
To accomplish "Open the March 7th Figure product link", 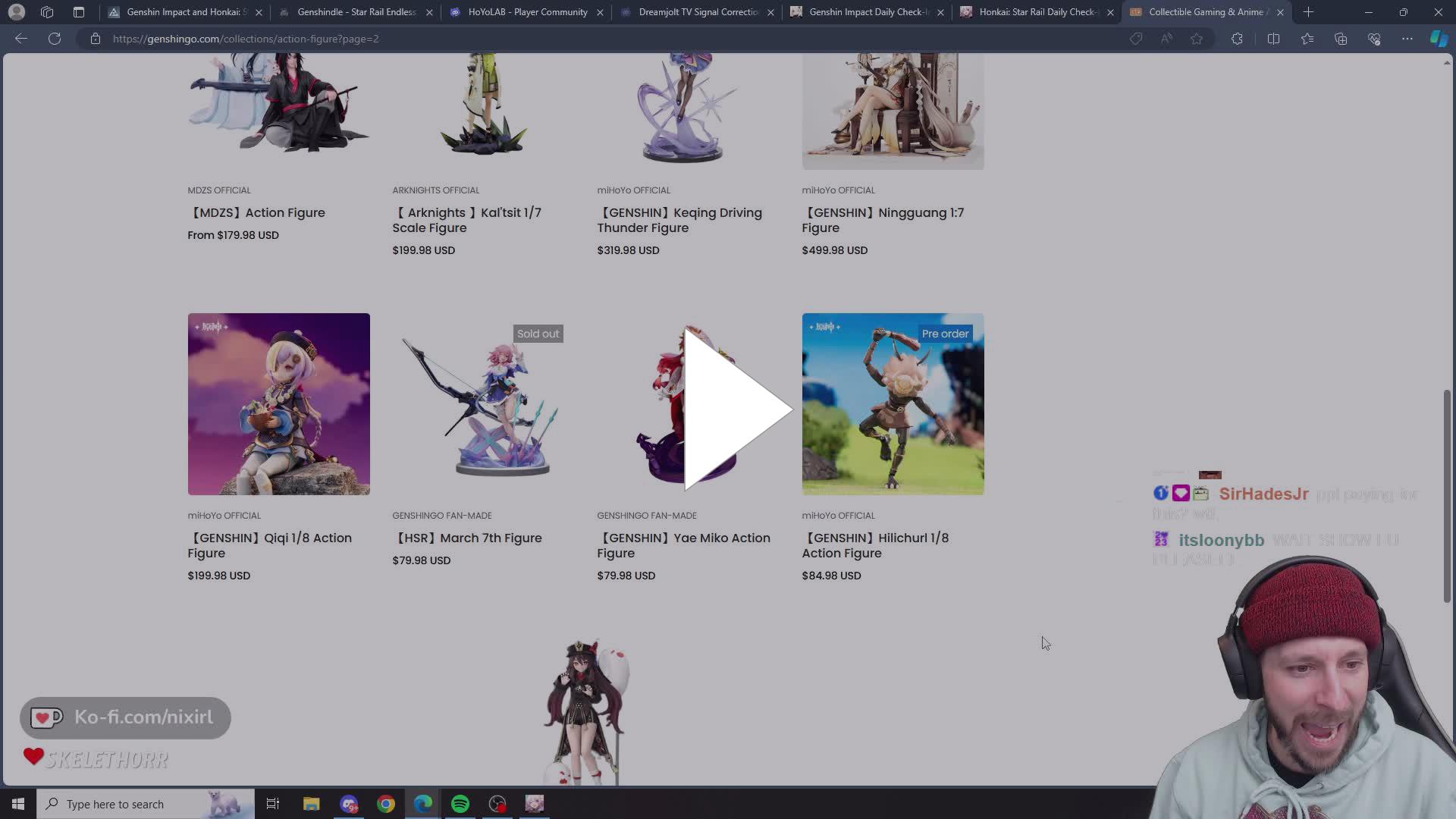I will pos(469,538).
